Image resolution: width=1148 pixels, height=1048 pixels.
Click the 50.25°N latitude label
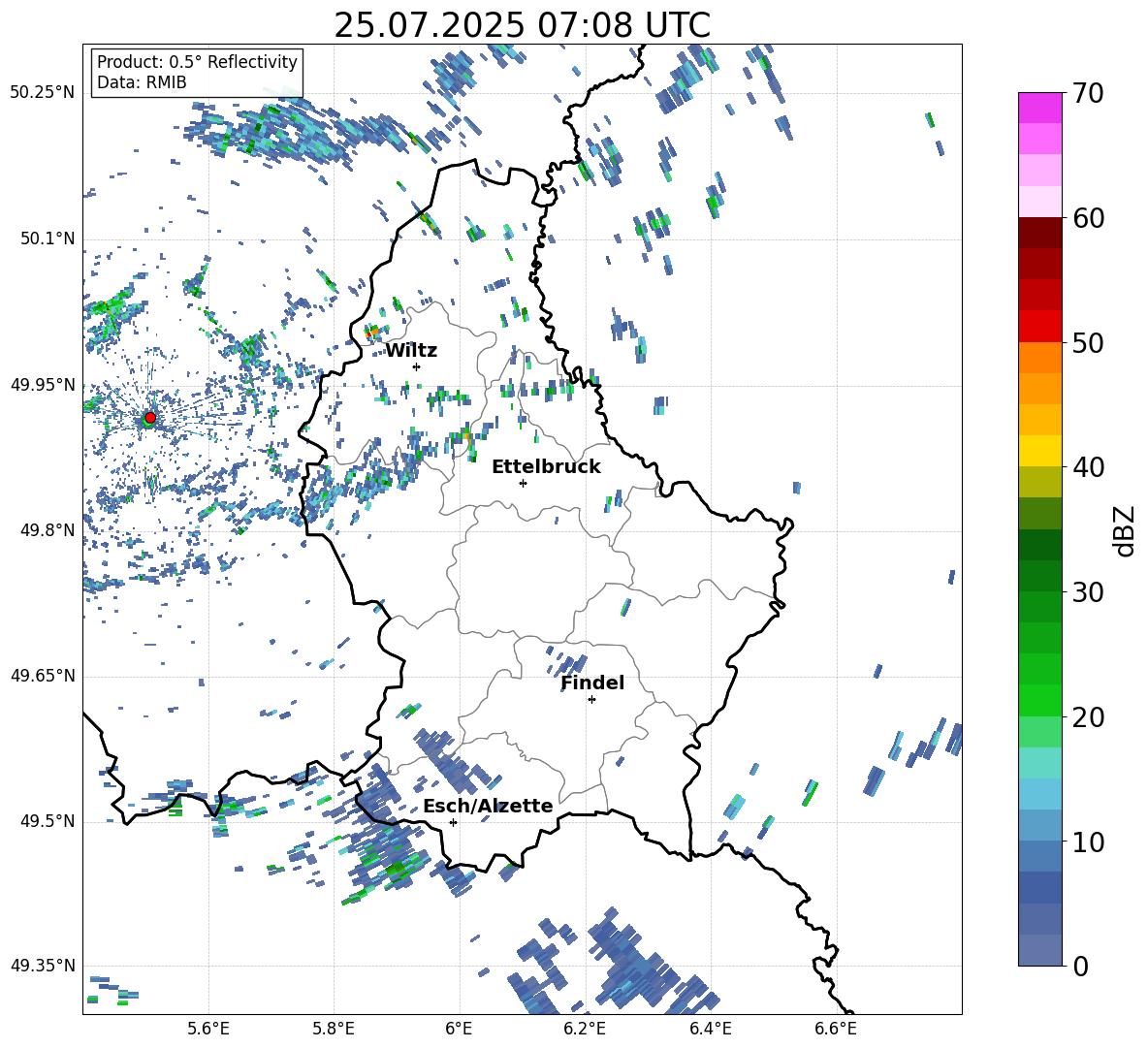click(x=43, y=93)
